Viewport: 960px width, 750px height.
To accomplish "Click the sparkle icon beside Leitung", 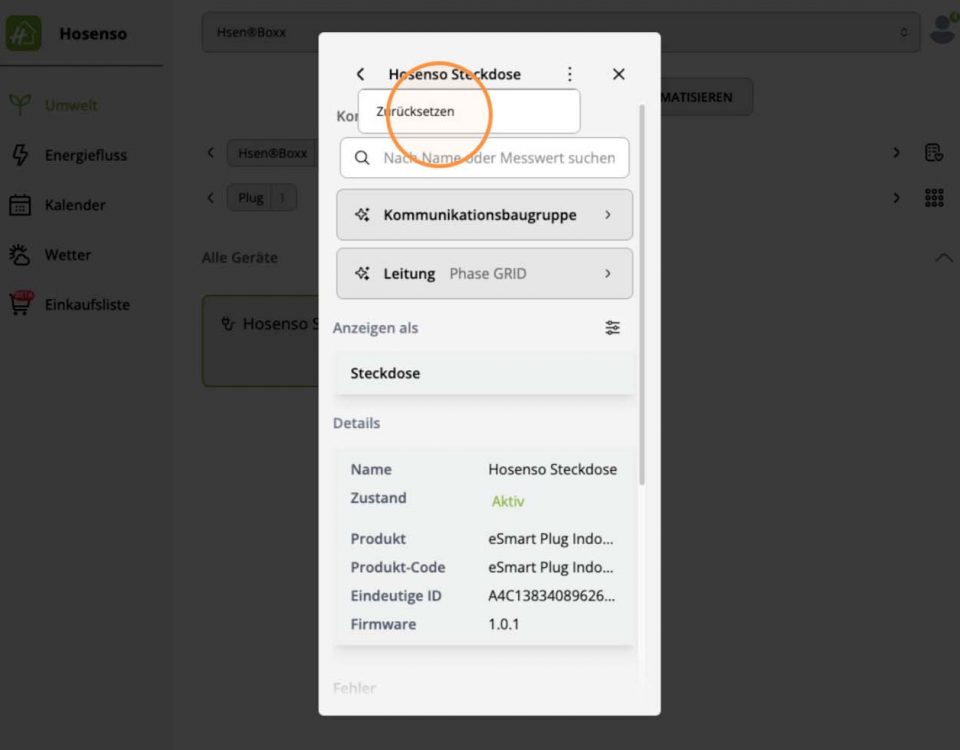I will (x=362, y=274).
